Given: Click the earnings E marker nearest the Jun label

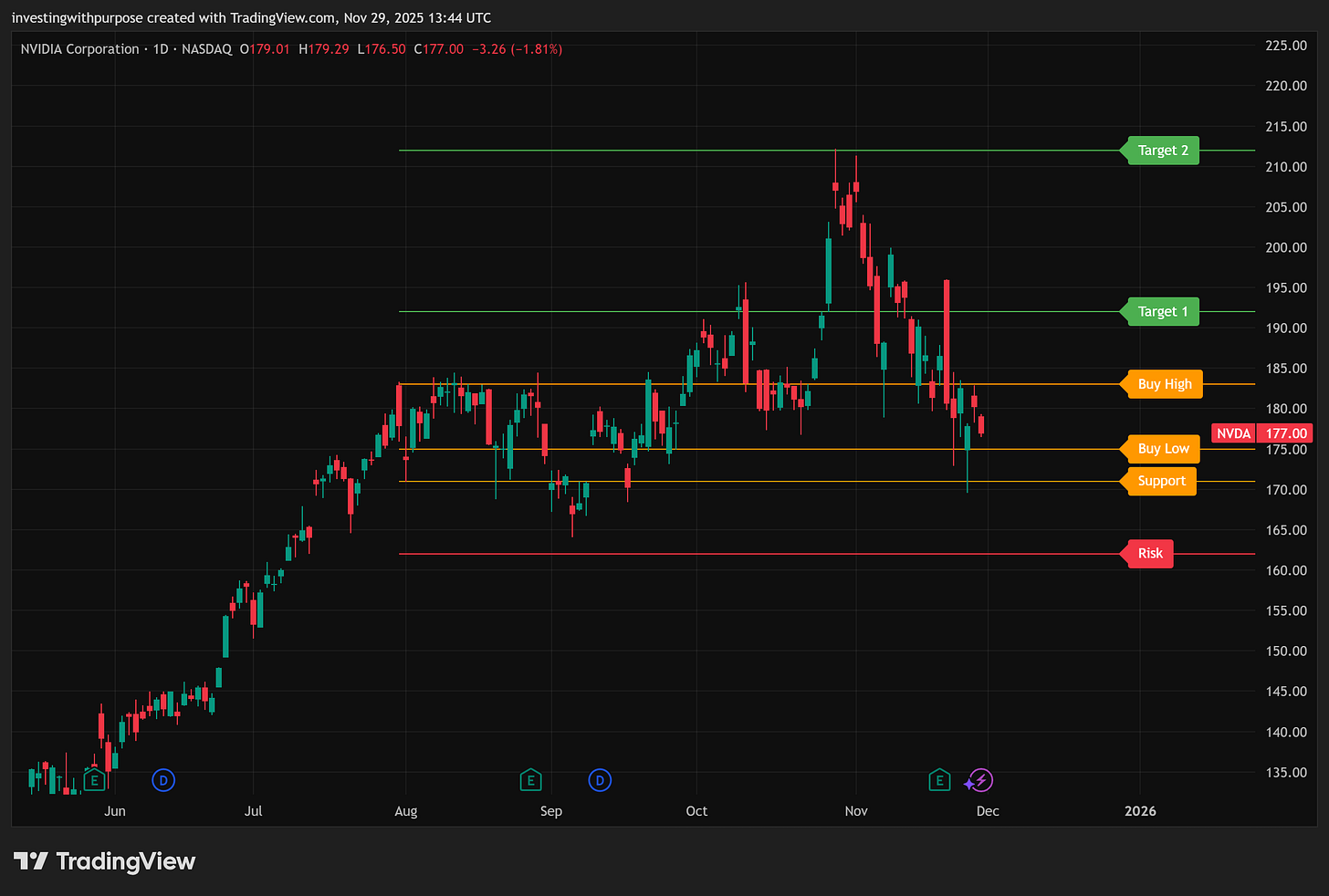Looking at the screenshot, I should coord(94,780).
